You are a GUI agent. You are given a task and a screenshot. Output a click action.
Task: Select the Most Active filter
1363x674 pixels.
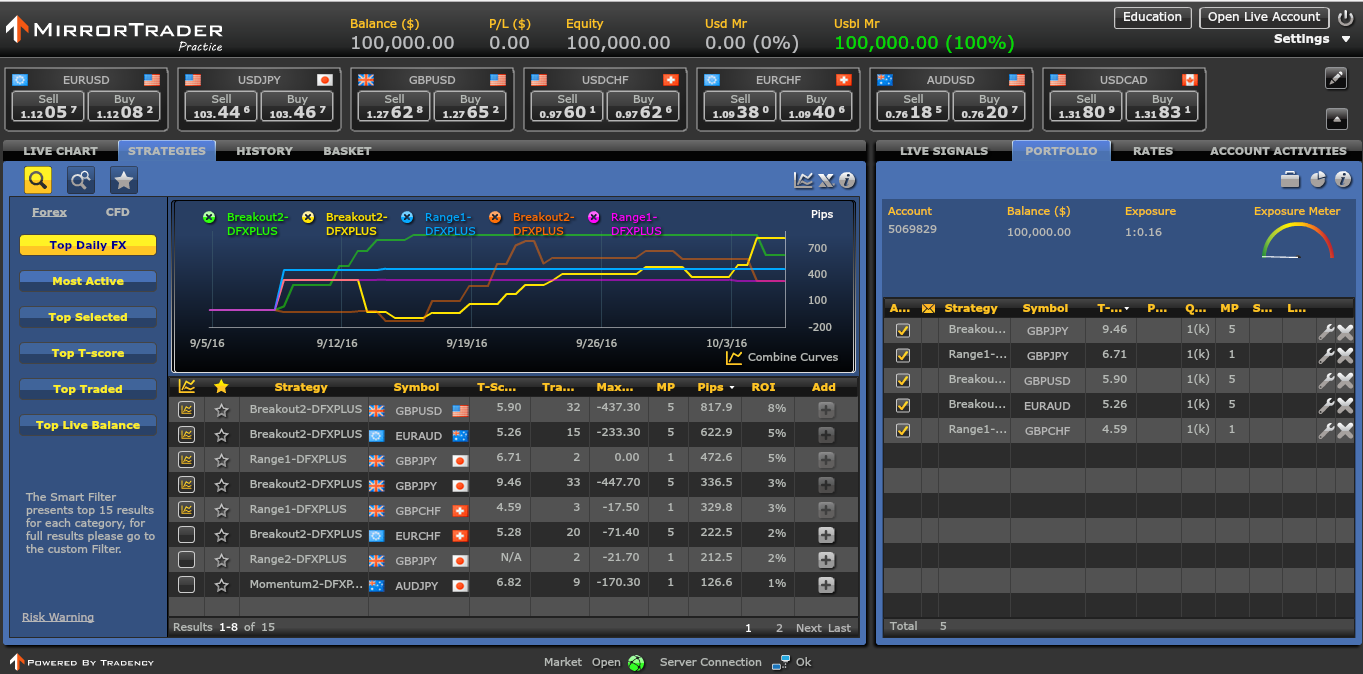(x=88, y=281)
